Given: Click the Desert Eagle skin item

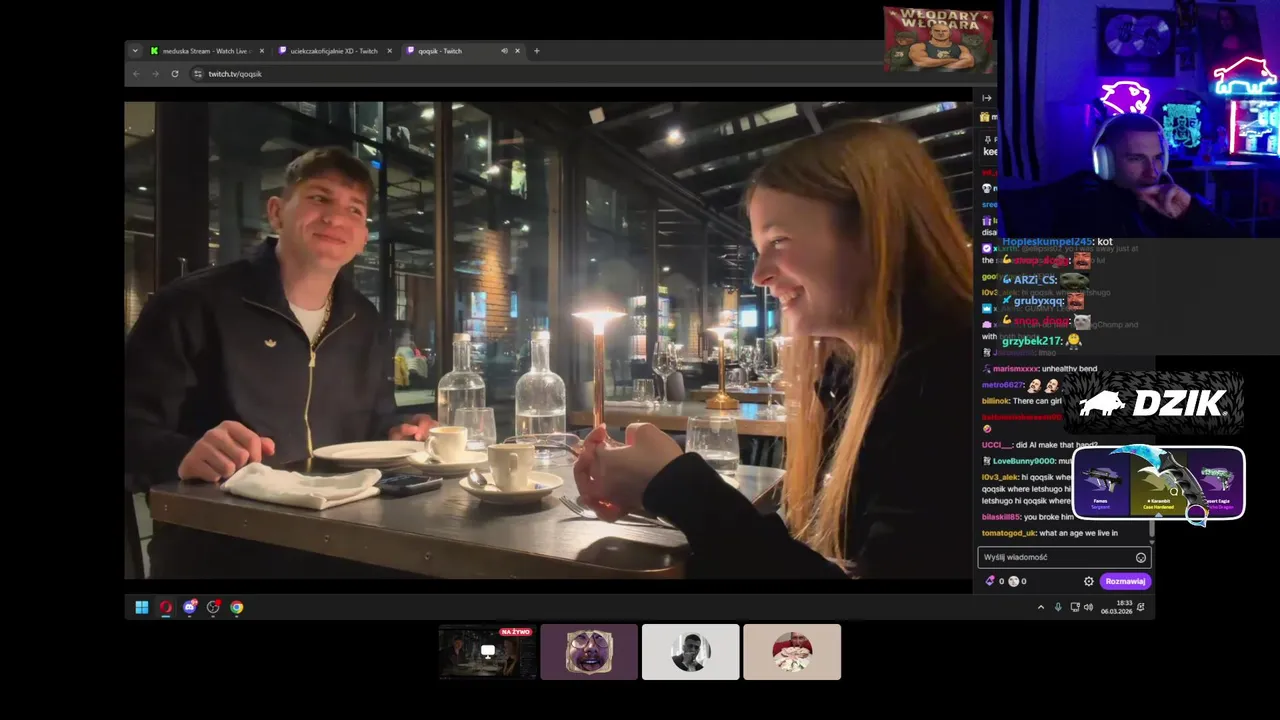Looking at the screenshot, I should click(1215, 484).
